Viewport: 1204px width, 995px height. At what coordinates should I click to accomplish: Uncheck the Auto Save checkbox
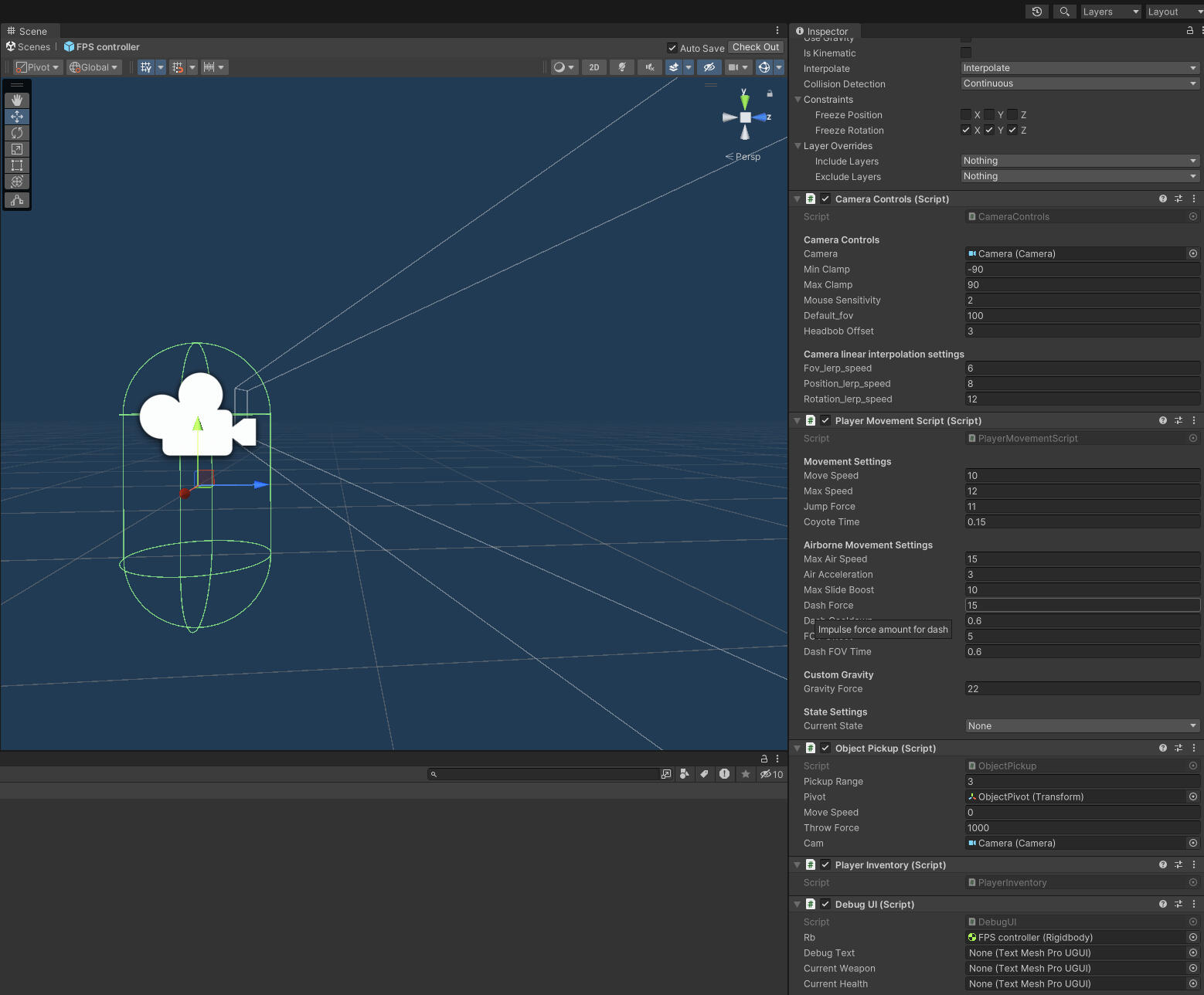pos(672,48)
